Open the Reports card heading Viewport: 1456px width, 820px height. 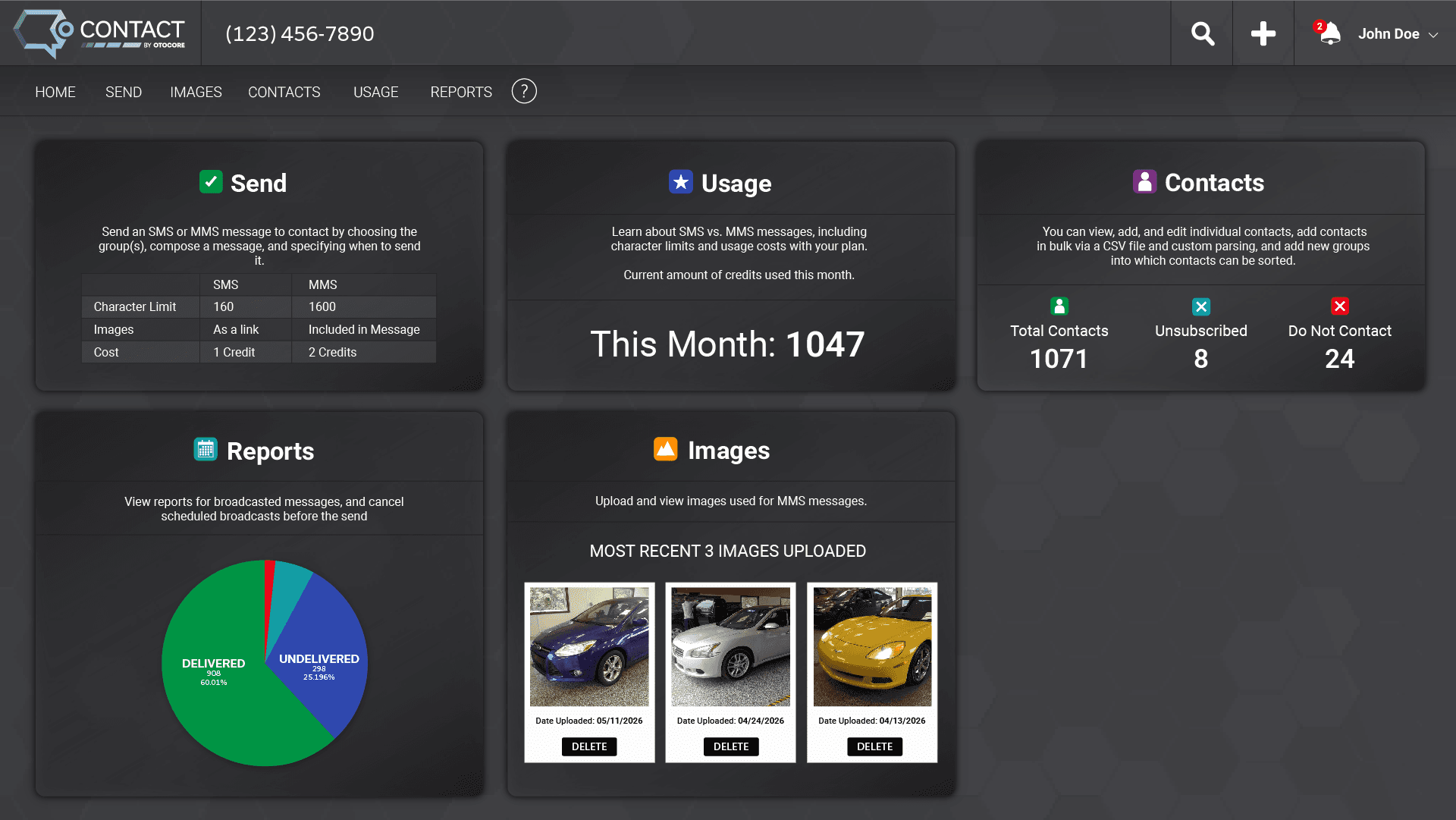[x=270, y=451]
